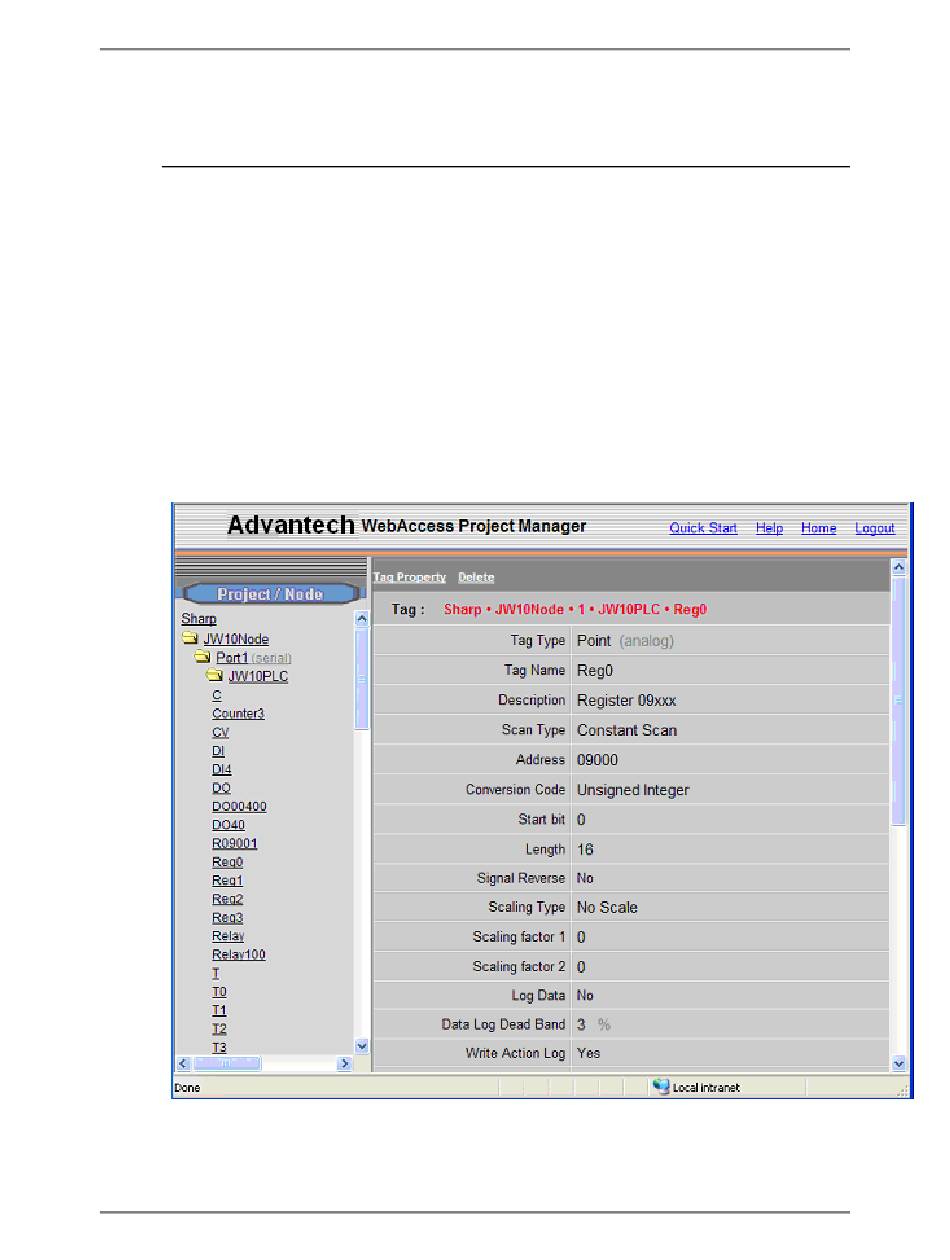
Task: Click the Tag Name value Reg0
Action: (x=593, y=670)
